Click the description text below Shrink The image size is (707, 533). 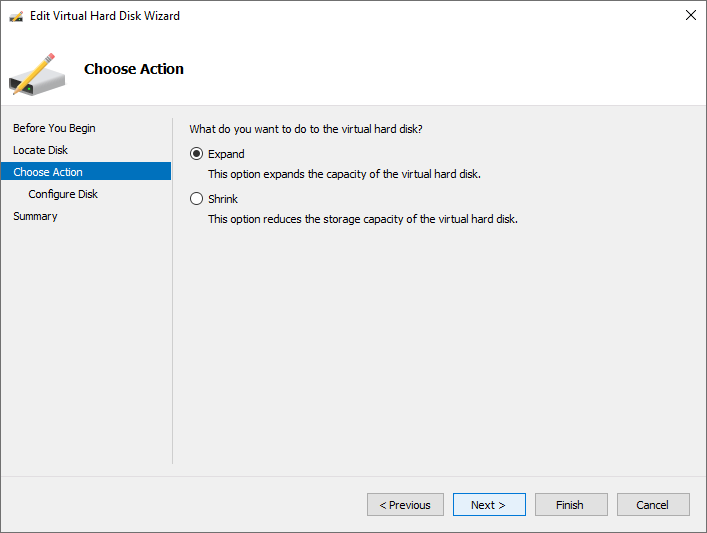[362, 219]
